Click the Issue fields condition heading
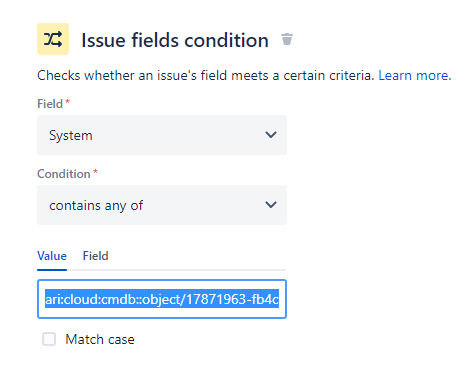The width and height of the screenshot is (472, 391). [x=175, y=40]
